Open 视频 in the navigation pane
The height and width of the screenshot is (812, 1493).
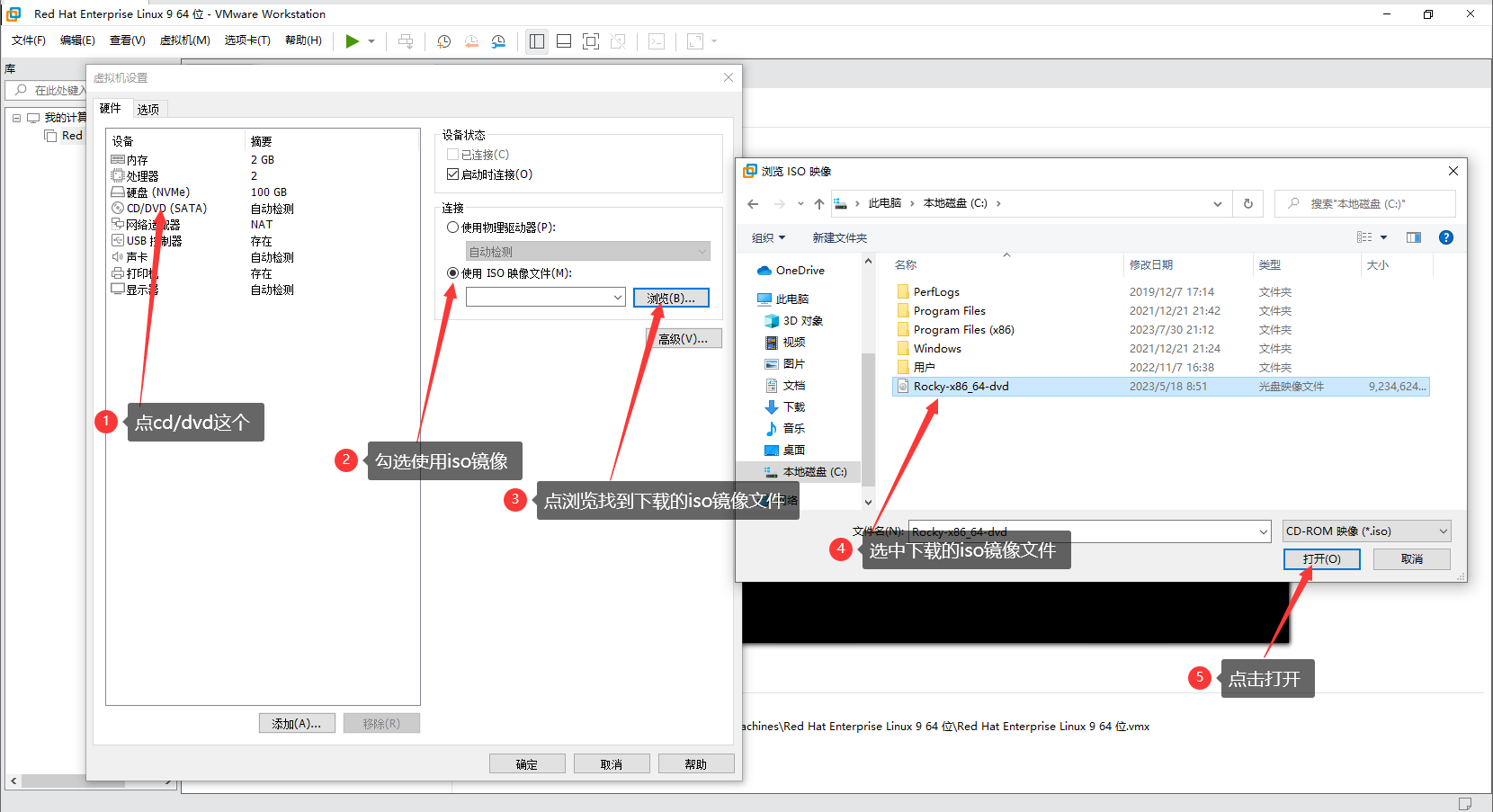(x=785, y=343)
